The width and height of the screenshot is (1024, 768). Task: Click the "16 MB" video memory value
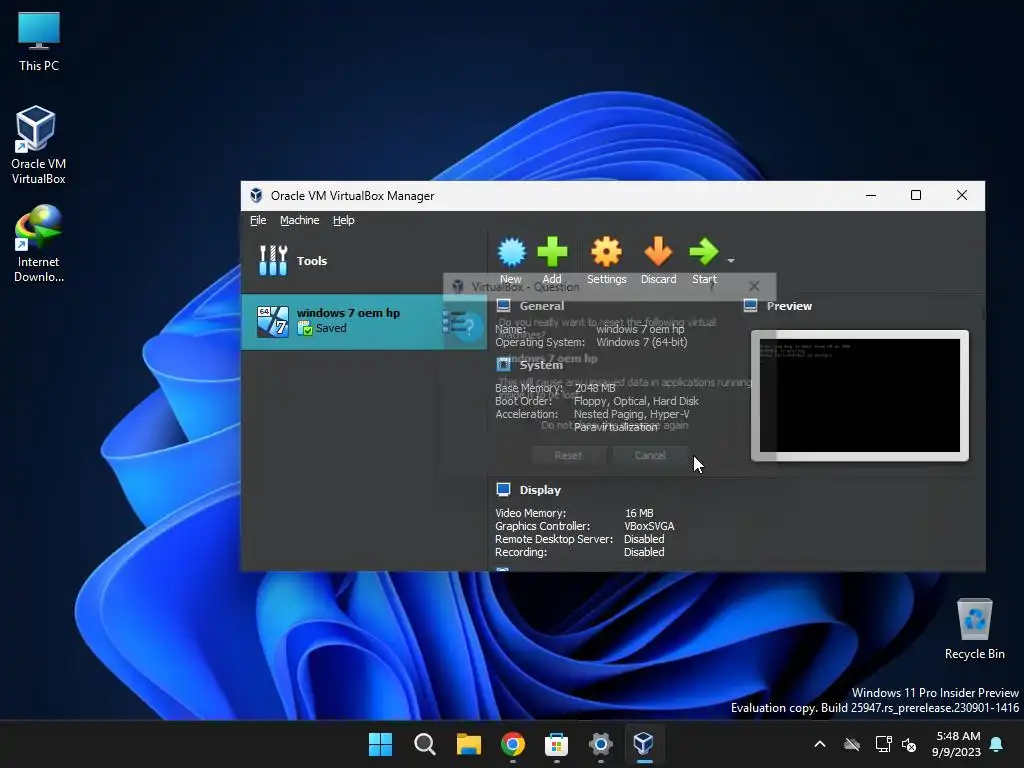(639, 513)
